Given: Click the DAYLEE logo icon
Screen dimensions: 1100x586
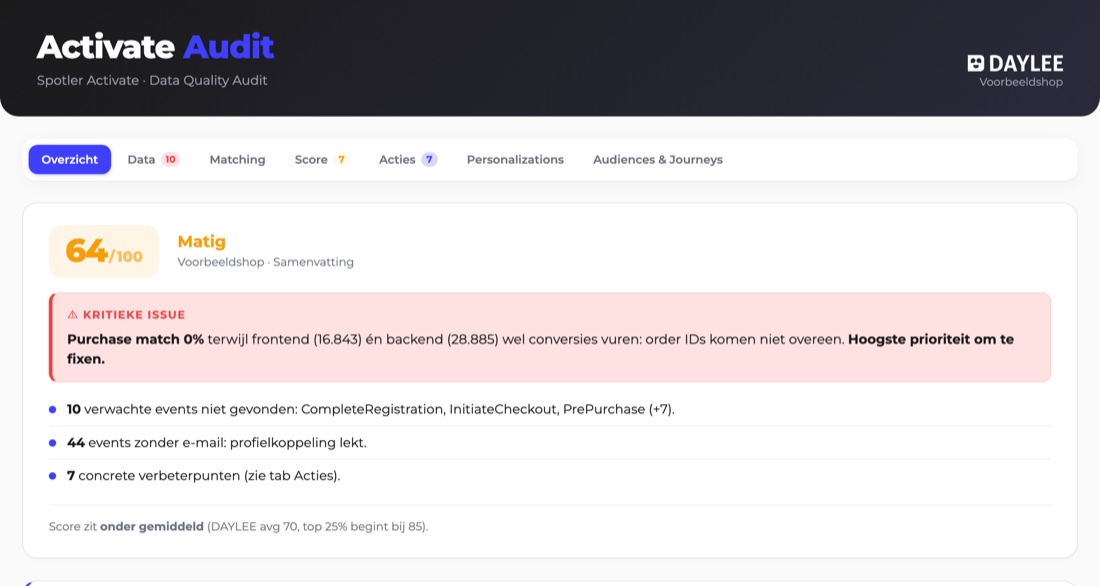Looking at the screenshot, I should [x=975, y=63].
